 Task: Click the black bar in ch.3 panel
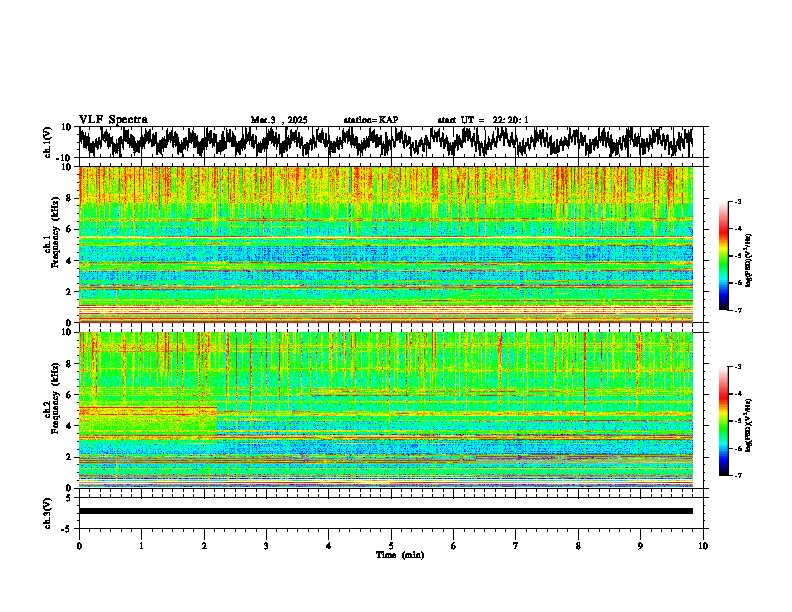click(x=386, y=511)
